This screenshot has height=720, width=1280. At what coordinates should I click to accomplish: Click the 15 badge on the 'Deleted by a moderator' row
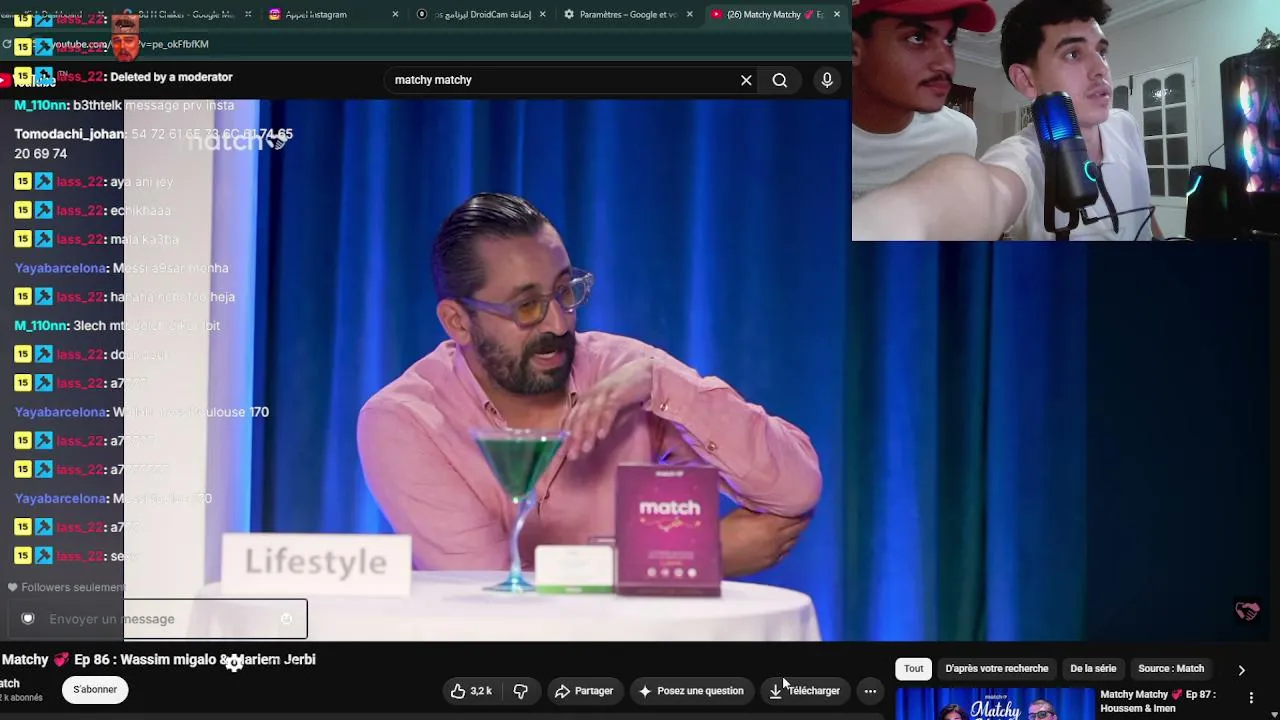click(x=23, y=77)
